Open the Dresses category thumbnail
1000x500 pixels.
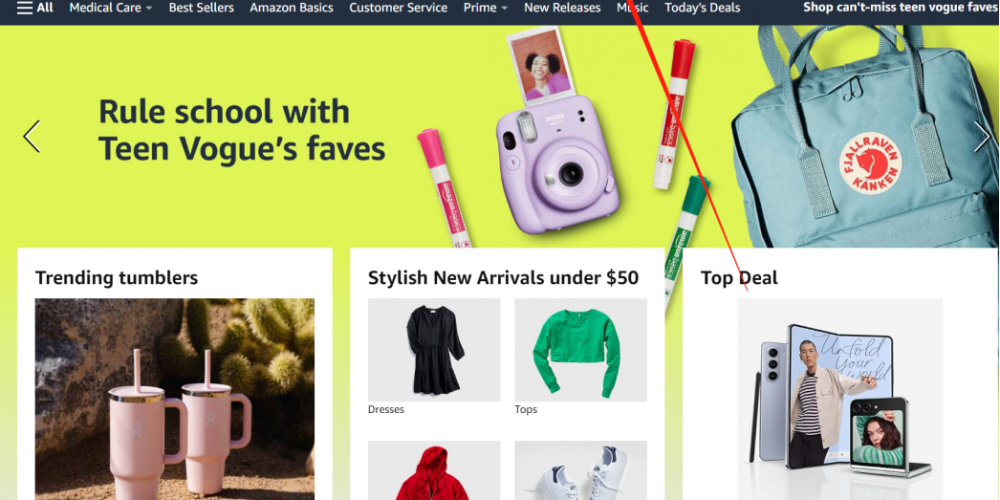(434, 350)
